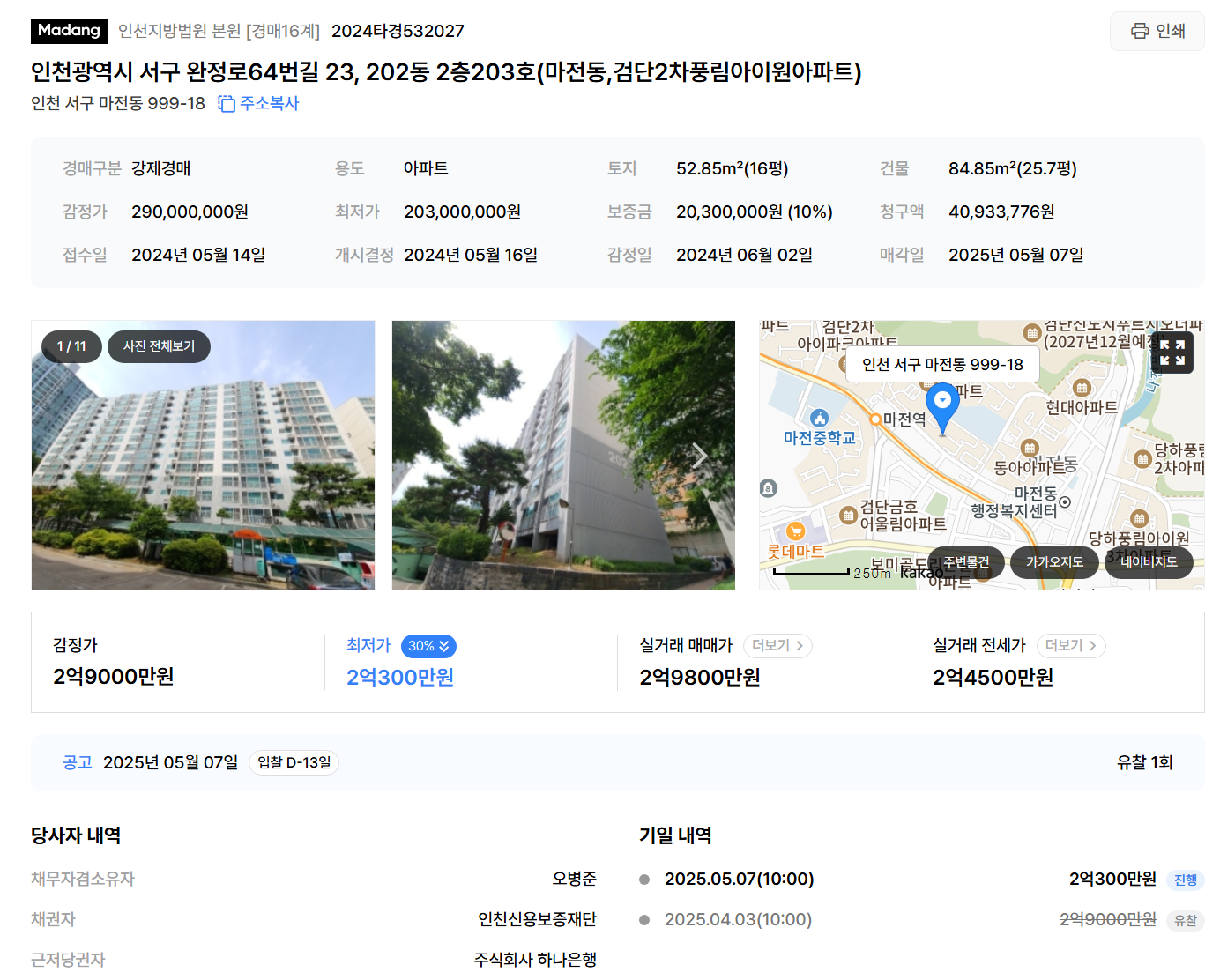Open the second apartment side-view photo
This screenshot has width=1220, height=980.
point(563,455)
